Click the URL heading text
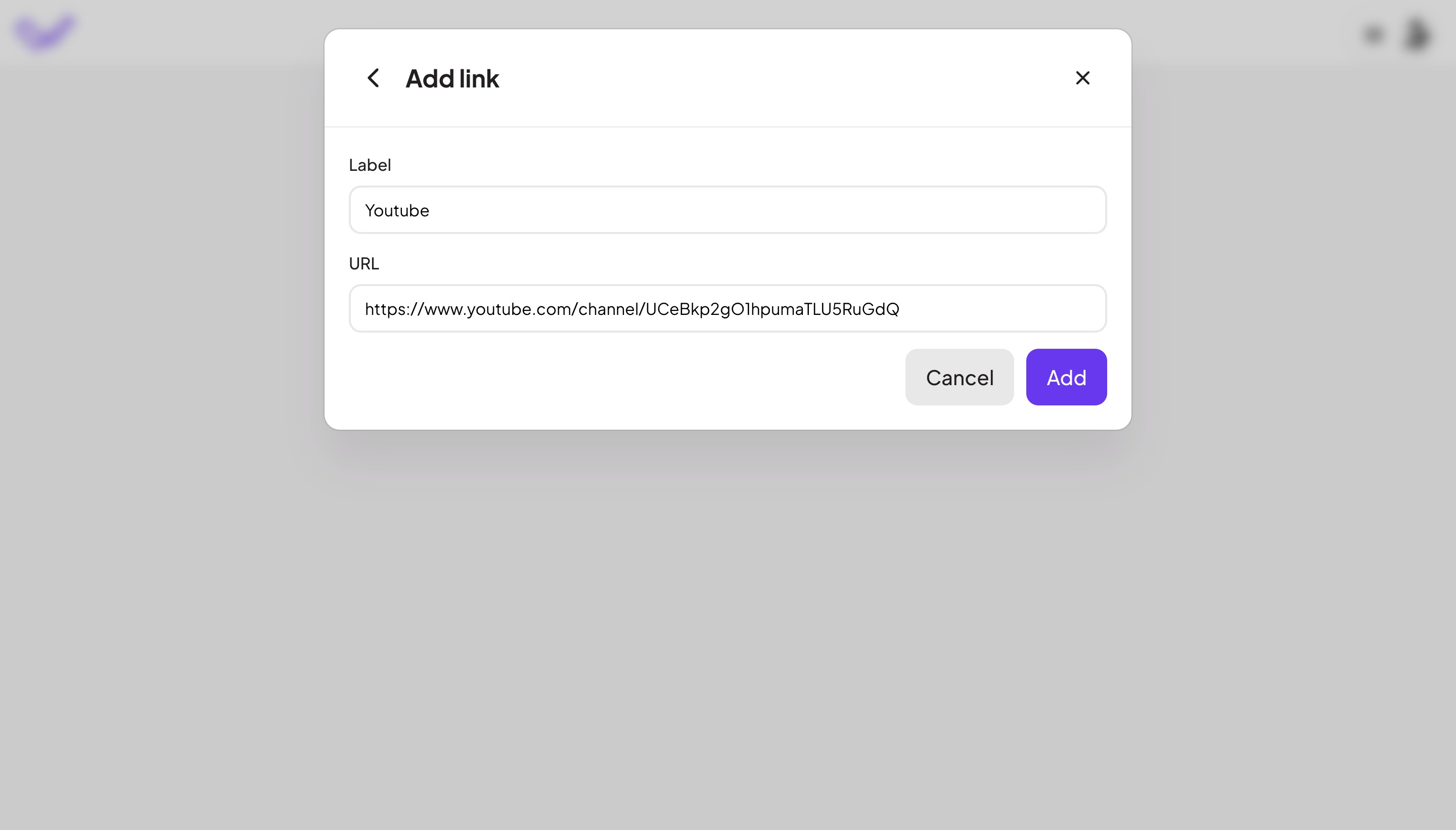This screenshot has height=830, width=1456. (x=365, y=263)
